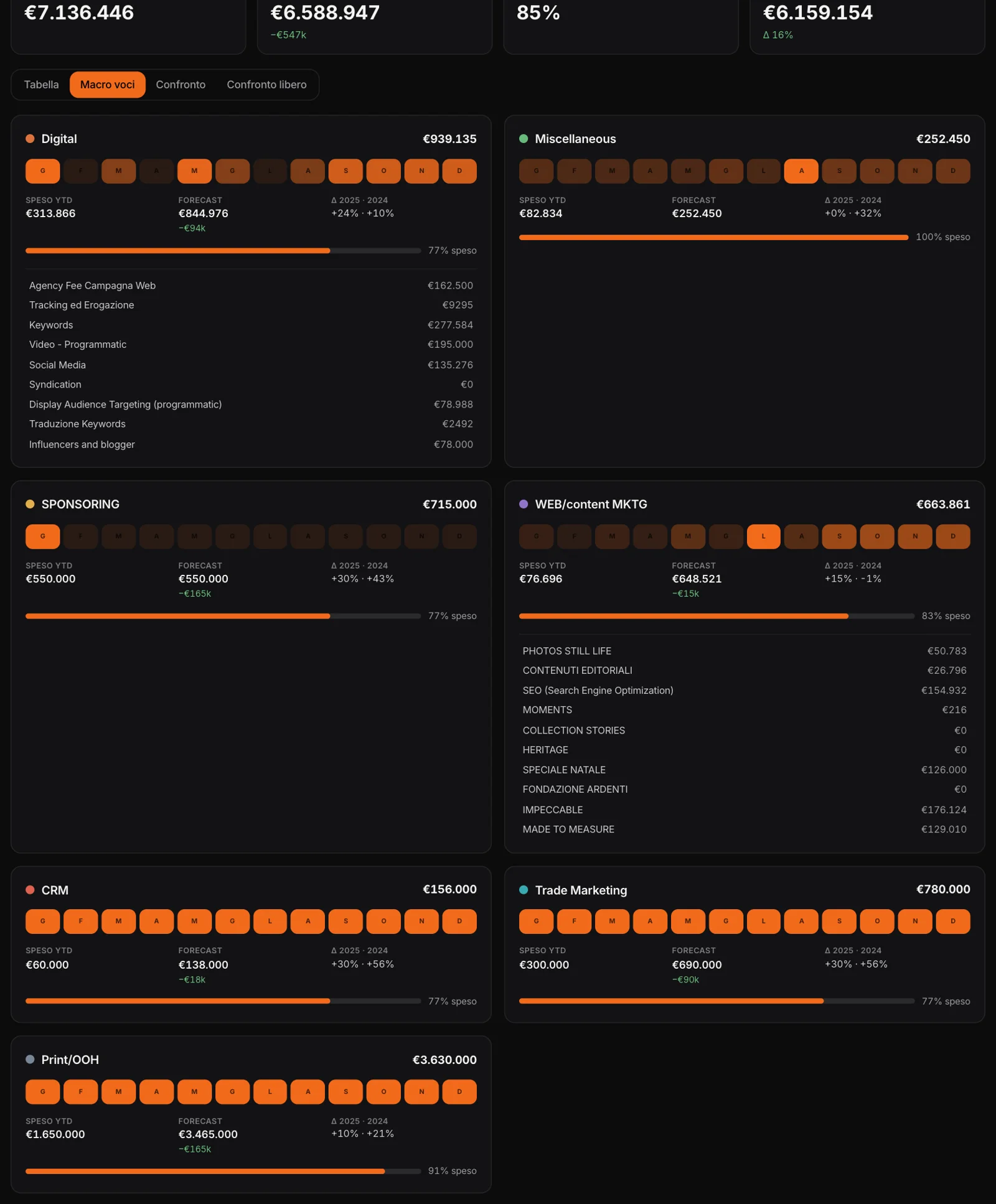The width and height of the screenshot is (996, 1204).
Task: Click the Social Media line item
Action: (x=251, y=365)
